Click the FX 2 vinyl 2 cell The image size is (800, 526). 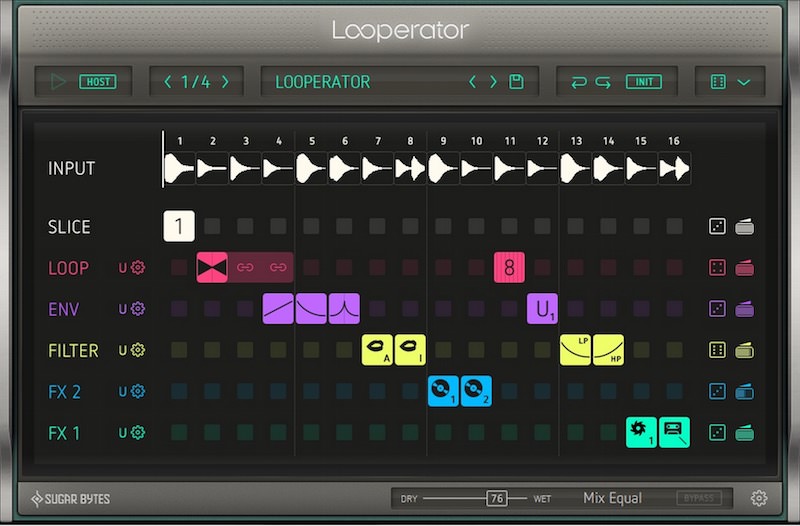point(477,391)
